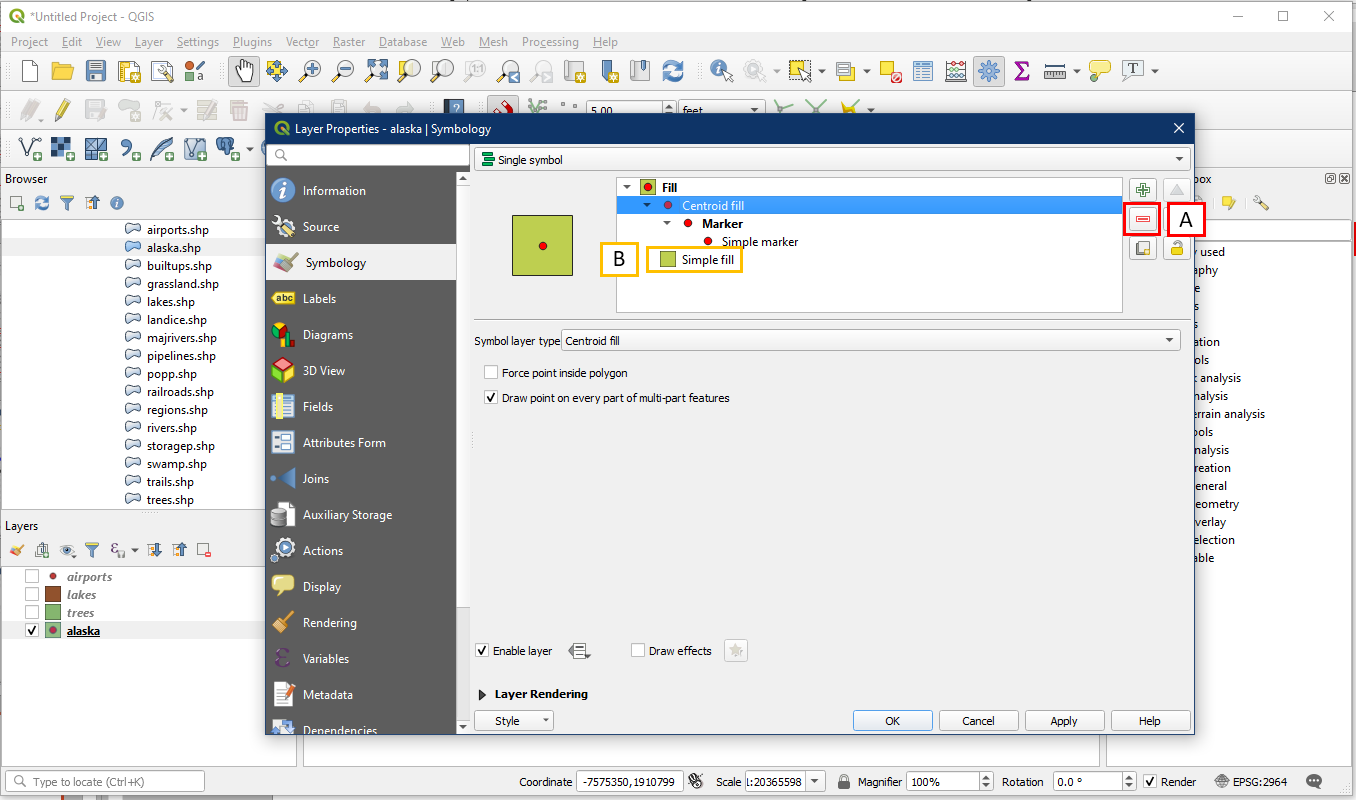The height and width of the screenshot is (800, 1356).
Task: Expand the Layer Rendering section
Action: click(484, 694)
